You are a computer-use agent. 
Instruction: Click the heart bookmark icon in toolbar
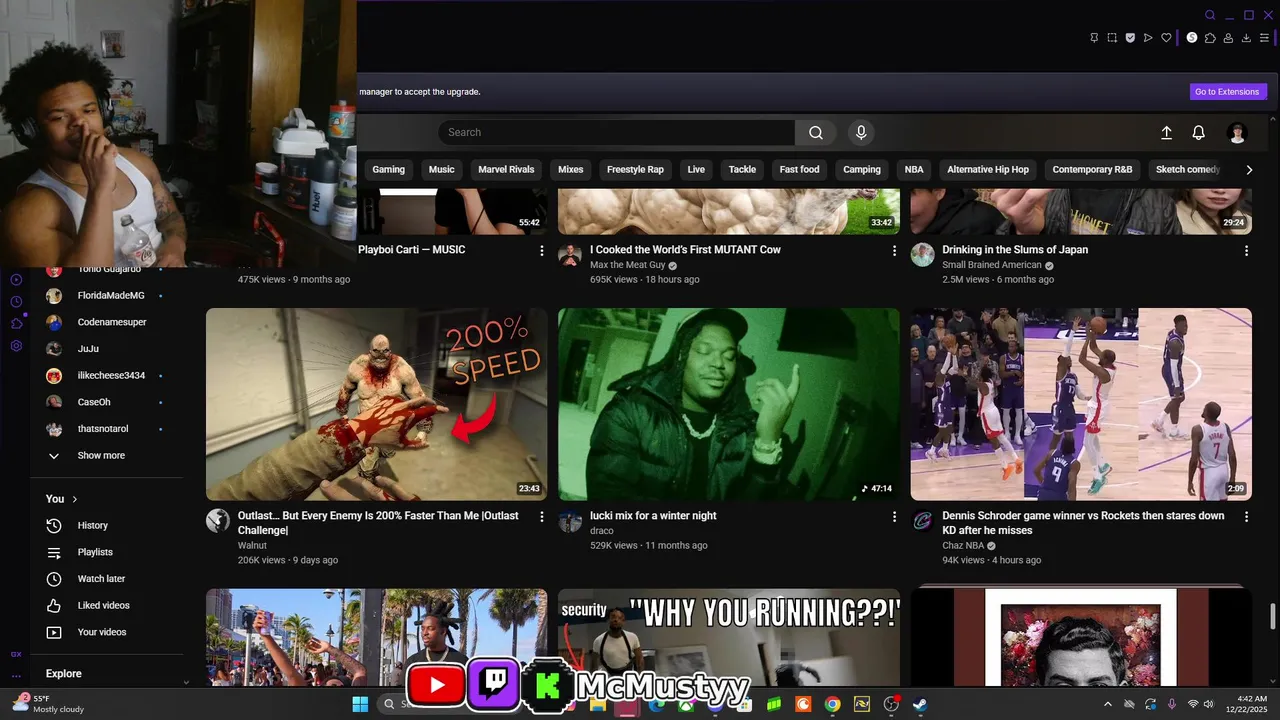[1166, 38]
